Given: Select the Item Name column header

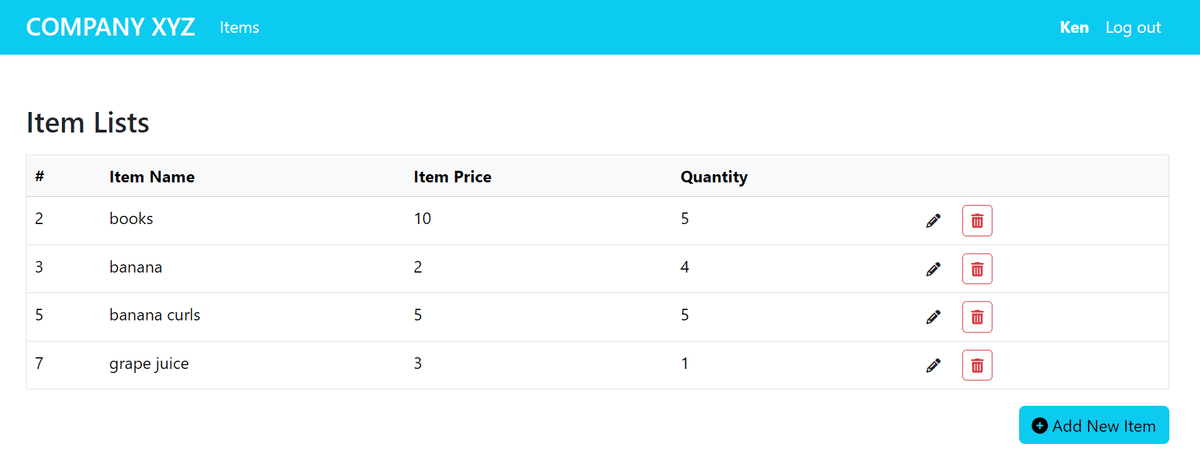Looking at the screenshot, I should 152,177.
